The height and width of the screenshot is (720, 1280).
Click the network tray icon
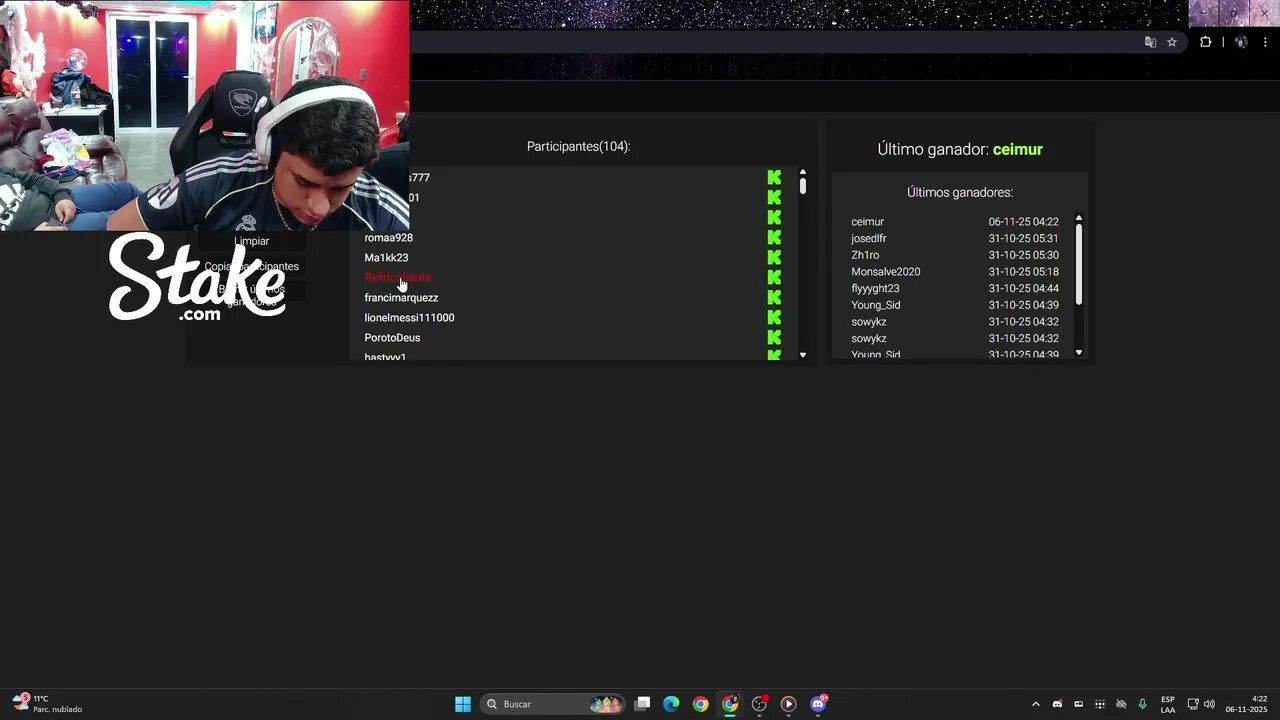coord(1193,704)
